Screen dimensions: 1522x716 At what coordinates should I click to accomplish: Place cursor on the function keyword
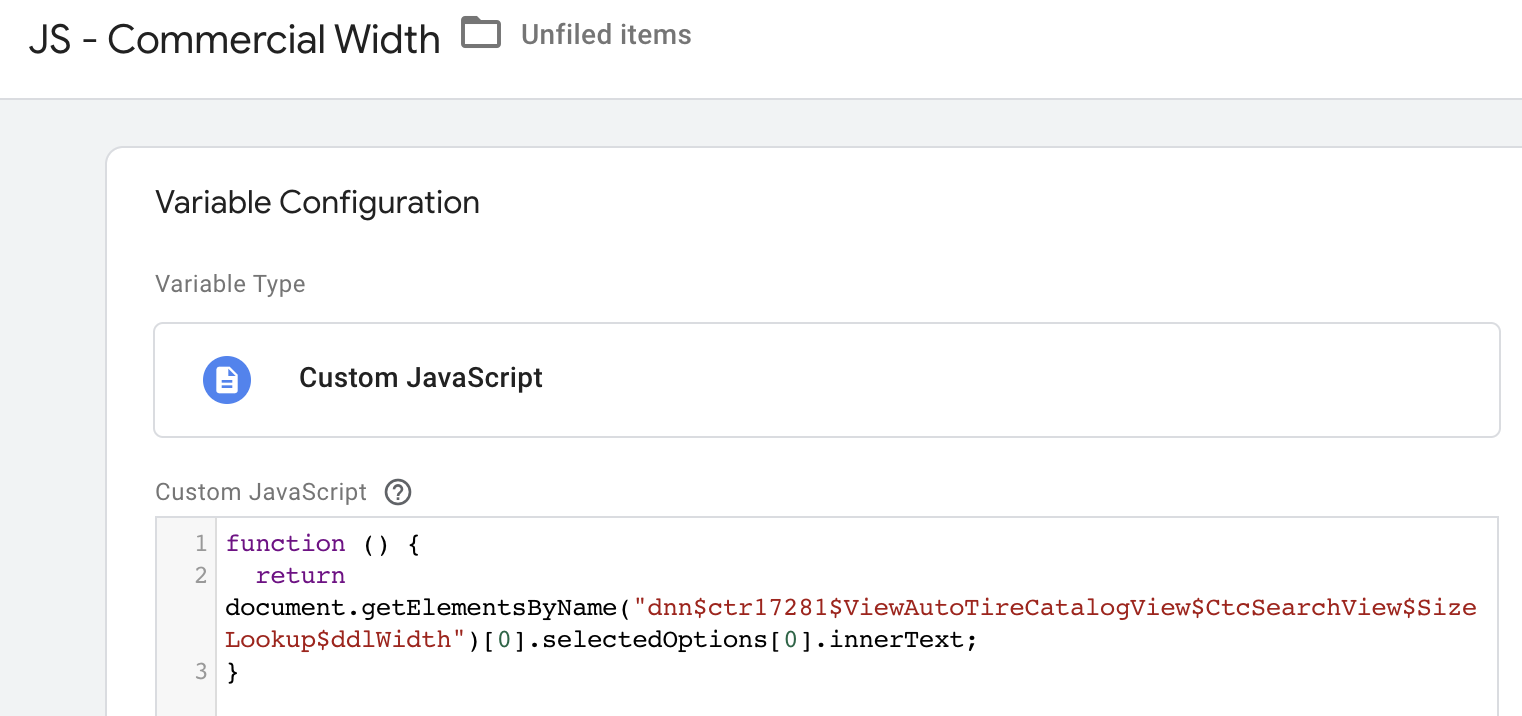pos(285,544)
